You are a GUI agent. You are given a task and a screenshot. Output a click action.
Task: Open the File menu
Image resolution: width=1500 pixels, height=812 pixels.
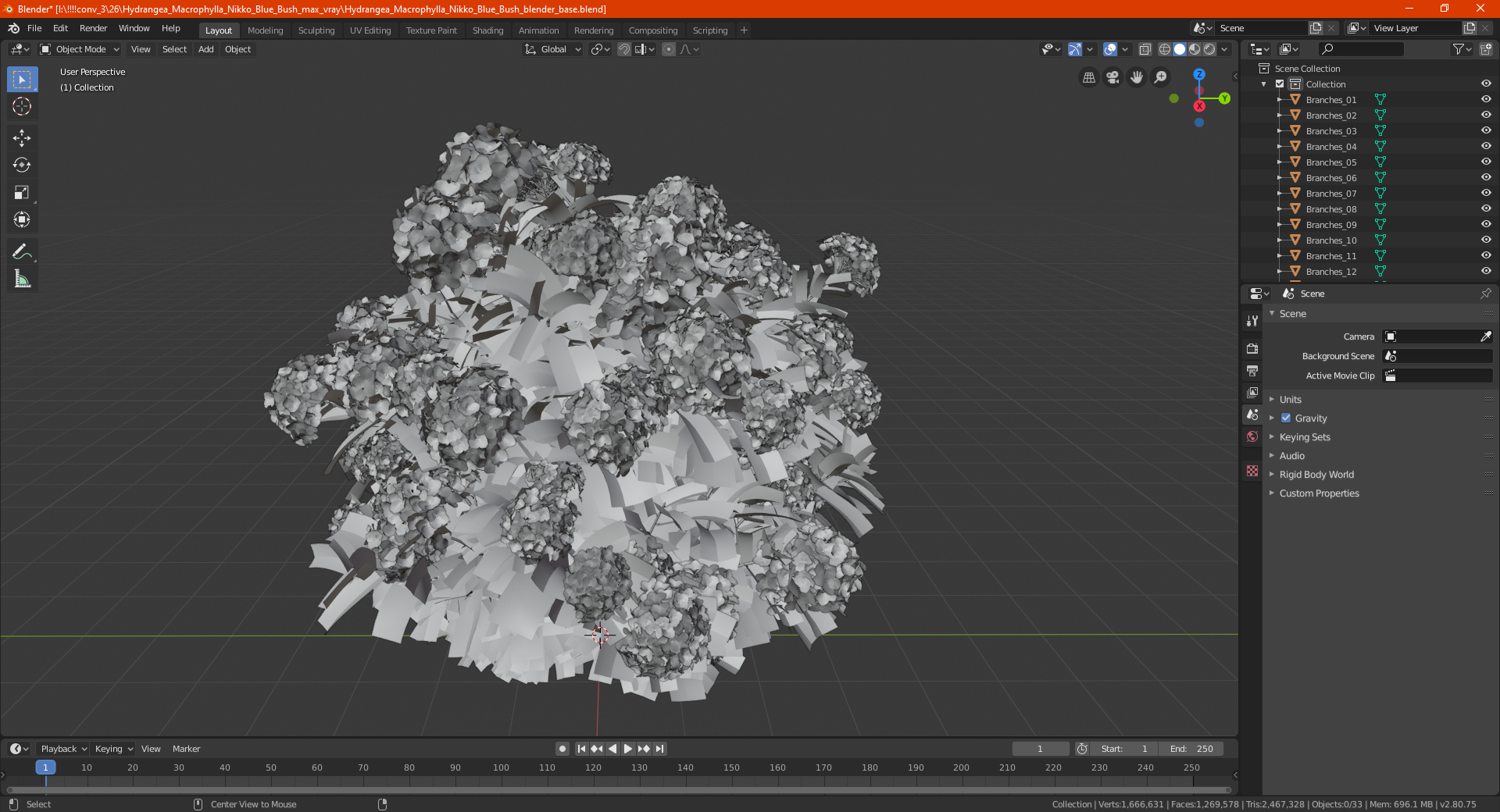34,28
